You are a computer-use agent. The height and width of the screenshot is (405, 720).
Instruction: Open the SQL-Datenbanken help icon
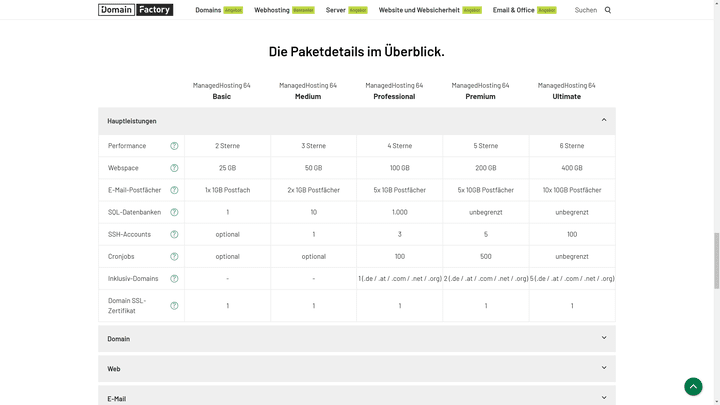(174, 212)
